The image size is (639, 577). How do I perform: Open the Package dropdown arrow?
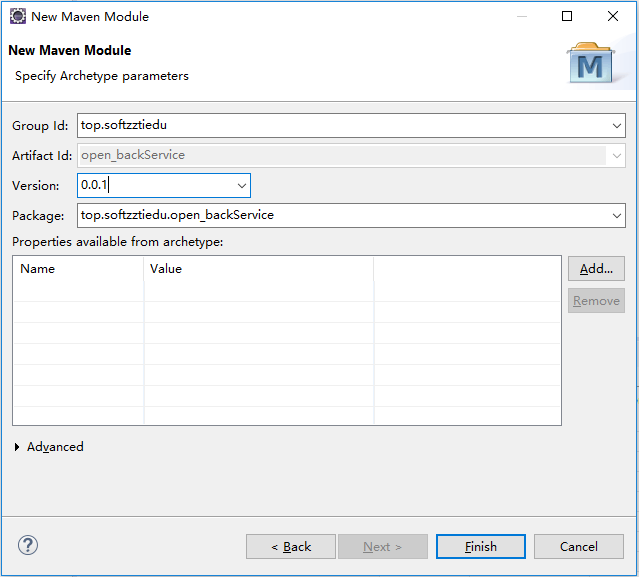pos(617,216)
